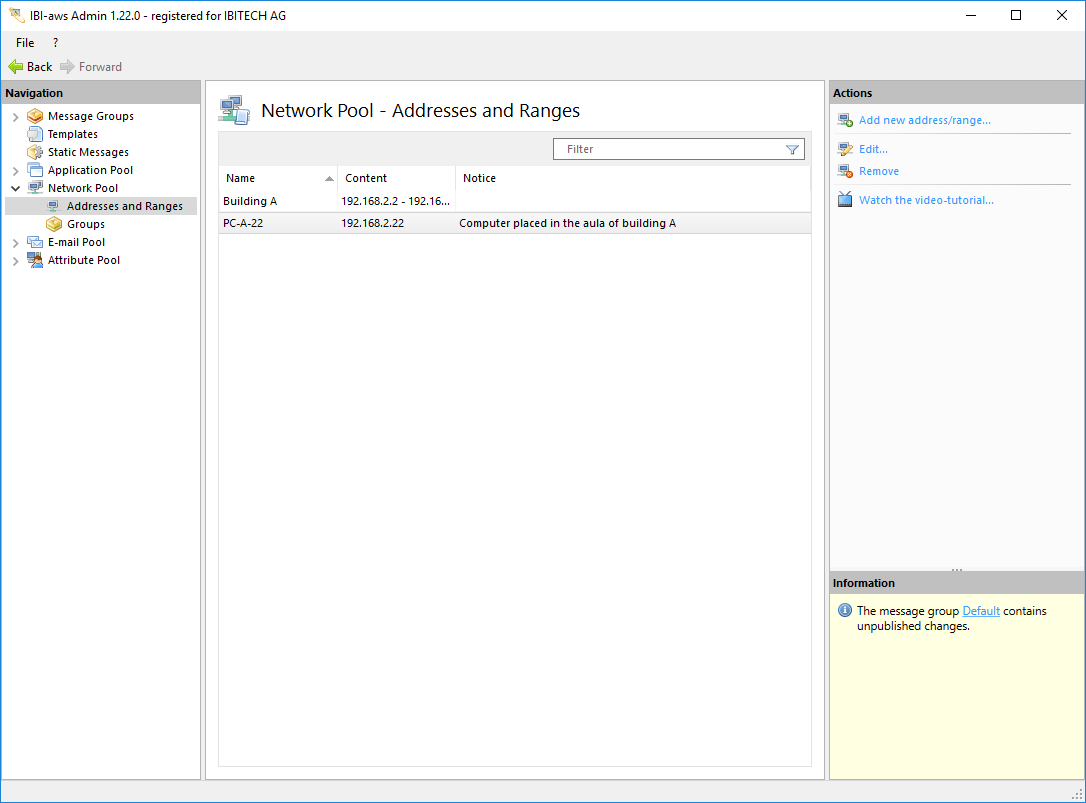Open the Default message group link

pos(980,611)
